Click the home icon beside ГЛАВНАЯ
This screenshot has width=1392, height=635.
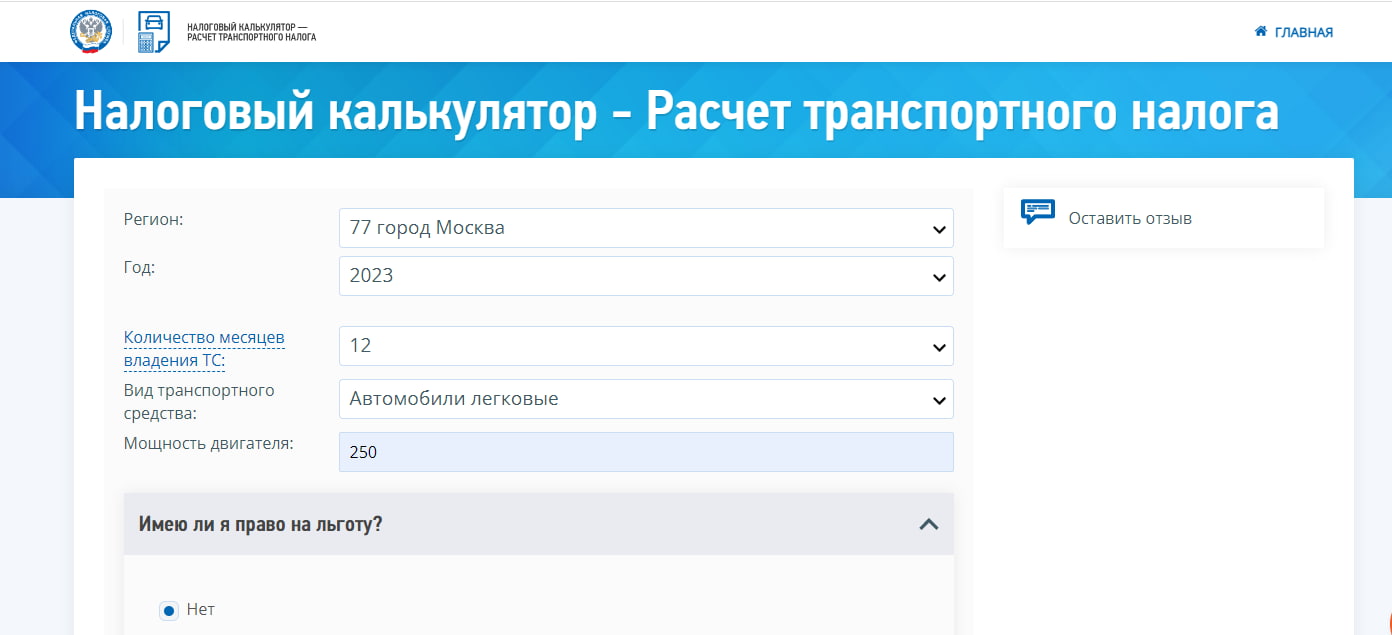click(1259, 31)
